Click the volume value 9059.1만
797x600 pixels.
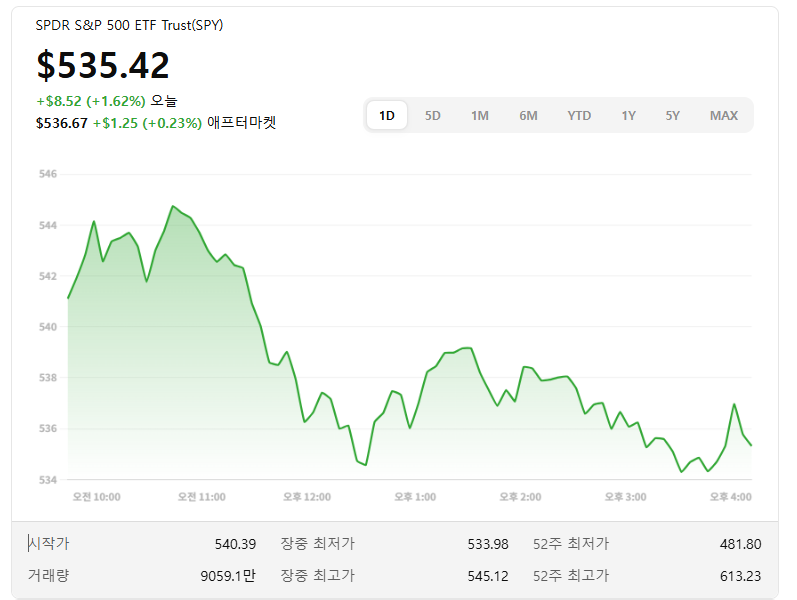[x=228, y=576]
